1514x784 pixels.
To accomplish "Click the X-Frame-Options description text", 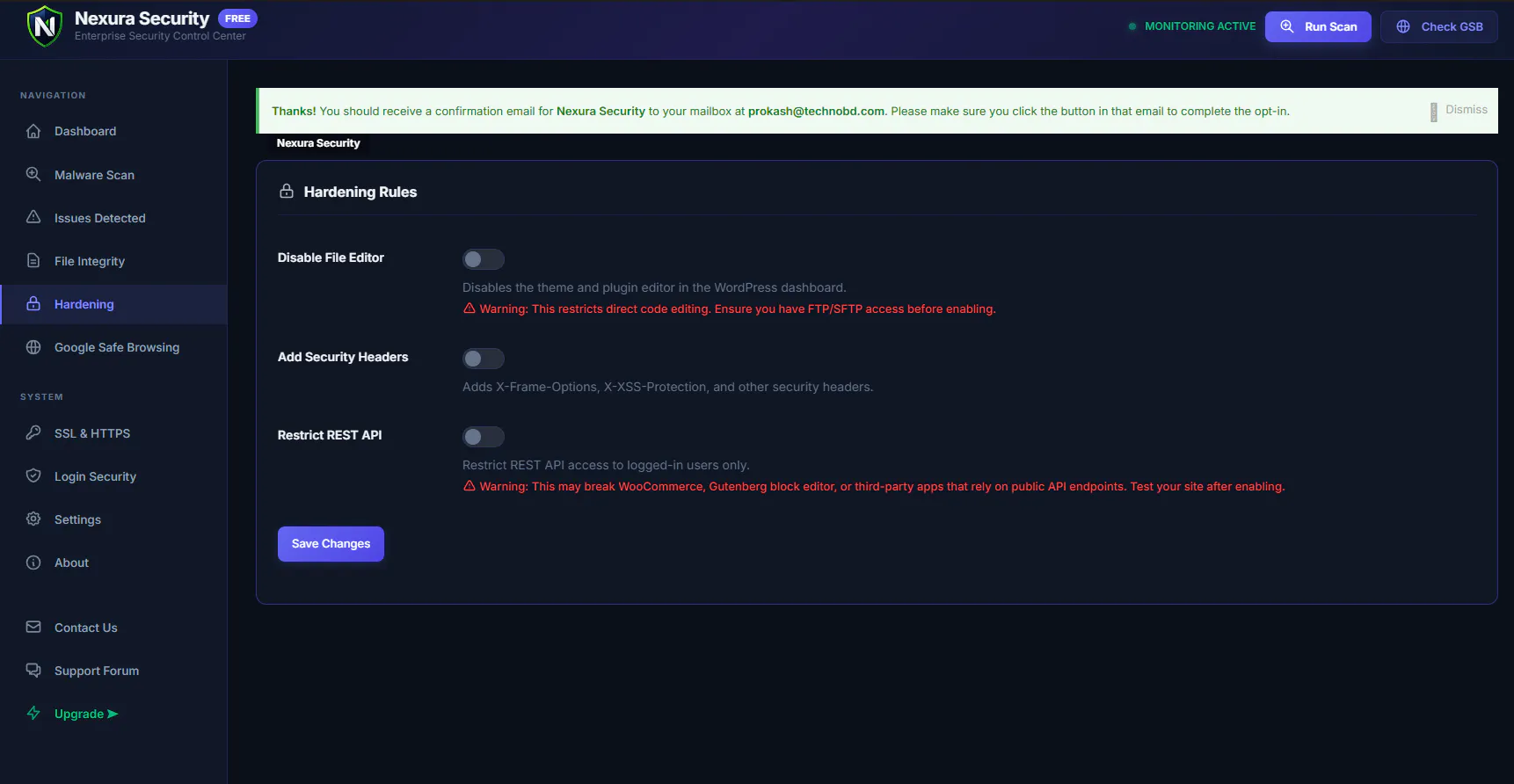I will [x=668, y=387].
